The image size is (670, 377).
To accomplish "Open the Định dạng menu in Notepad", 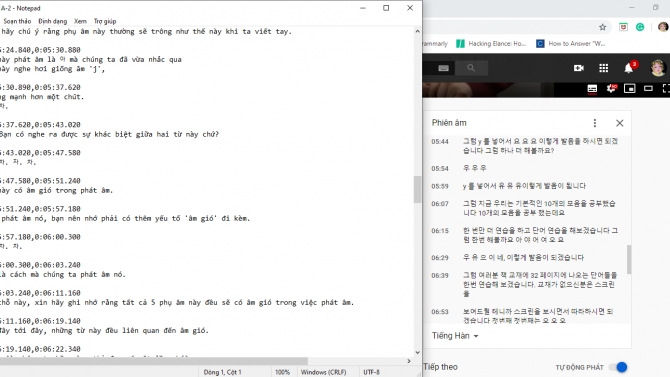I will tap(53, 21).
